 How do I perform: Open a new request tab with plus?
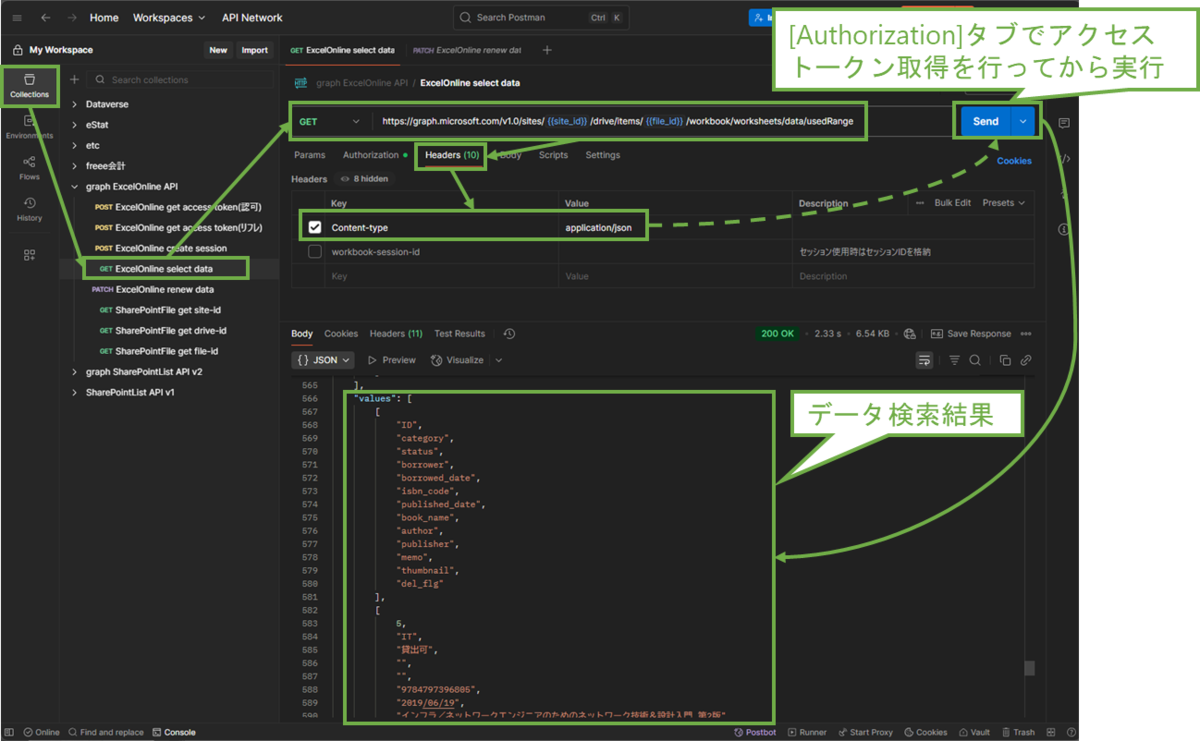point(546,50)
